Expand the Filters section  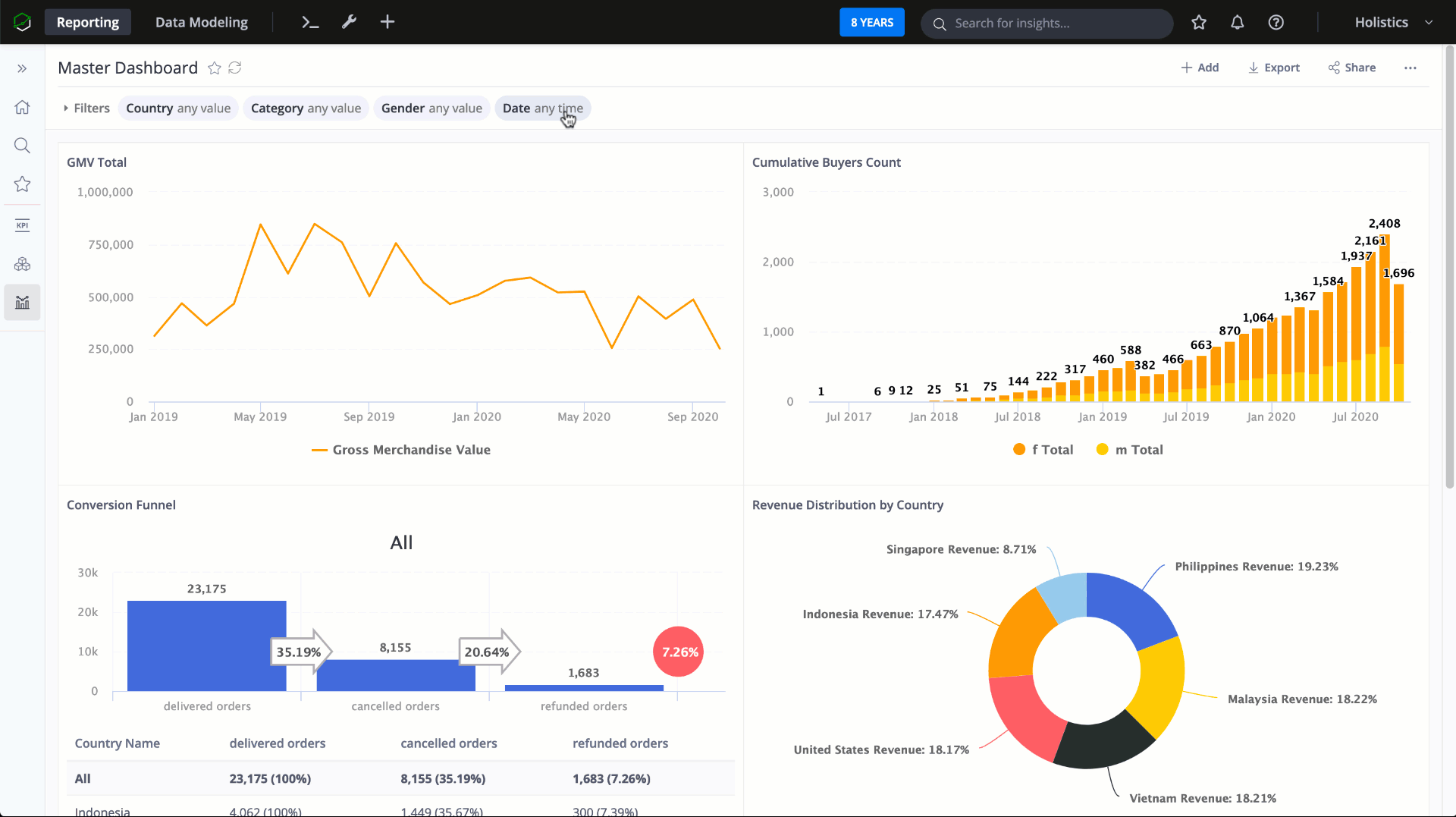point(86,108)
